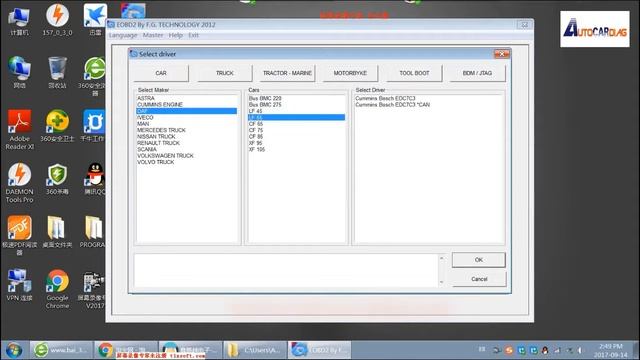640x360 pixels.
Task: Open the Network desktop icon
Action: coord(19,72)
